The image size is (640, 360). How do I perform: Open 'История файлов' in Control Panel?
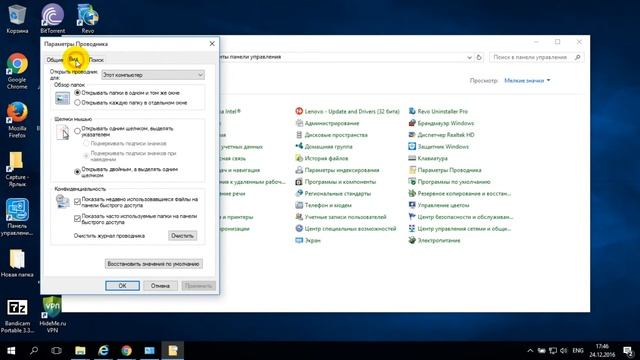pyautogui.click(x=322, y=158)
